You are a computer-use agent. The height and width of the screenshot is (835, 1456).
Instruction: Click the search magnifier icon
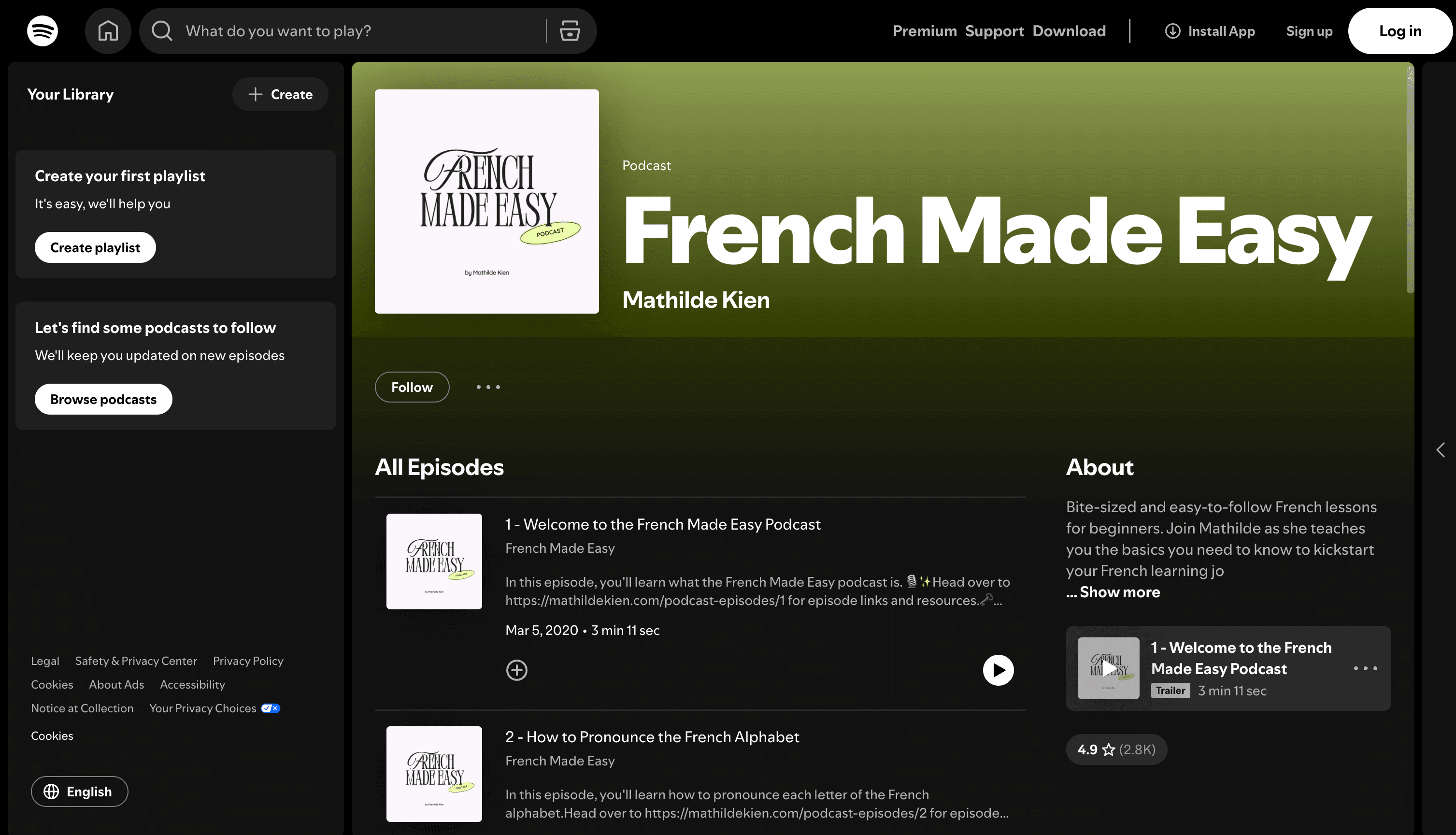162,31
